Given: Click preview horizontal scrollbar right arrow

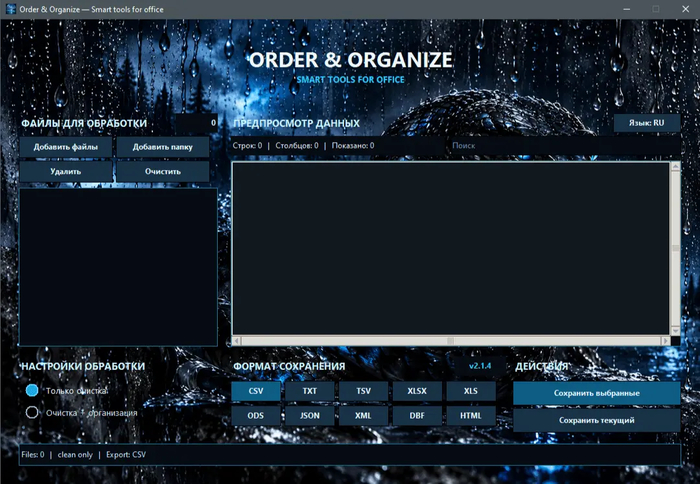Looking at the screenshot, I should [666, 341].
